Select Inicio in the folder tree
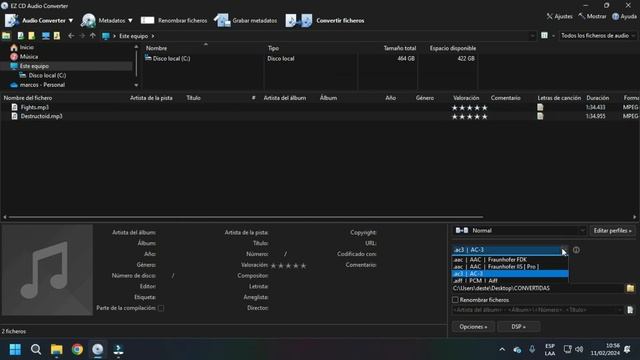Screen dimensions: 640x360 click(27, 47)
